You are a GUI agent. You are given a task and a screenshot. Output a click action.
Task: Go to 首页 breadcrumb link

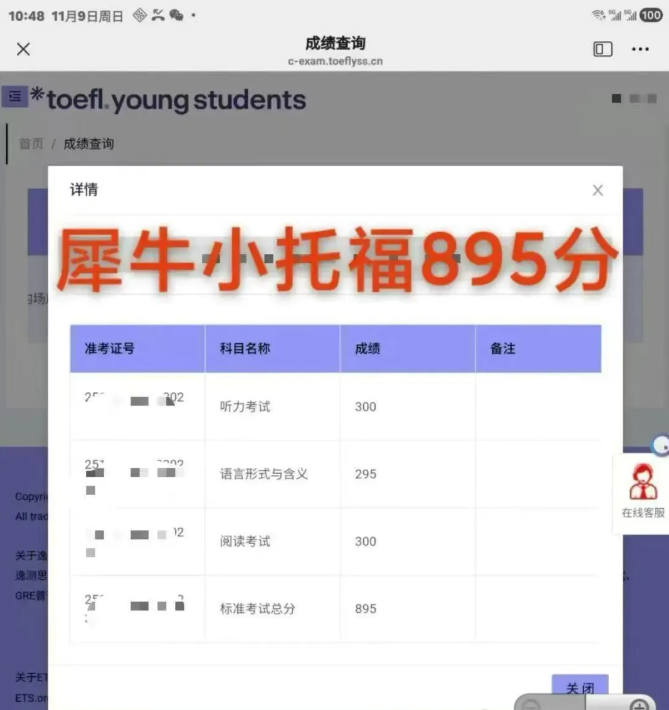[x=31, y=144]
